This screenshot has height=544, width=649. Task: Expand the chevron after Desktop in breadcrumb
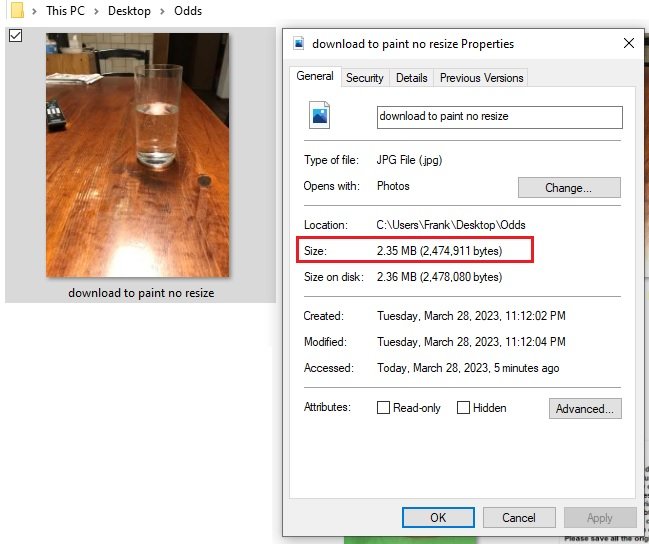click(x=161, y=12)
